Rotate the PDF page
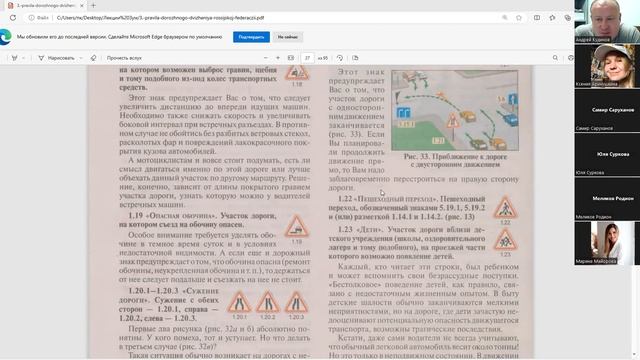Screen dimensions: 640x360 tap(340, 58)
